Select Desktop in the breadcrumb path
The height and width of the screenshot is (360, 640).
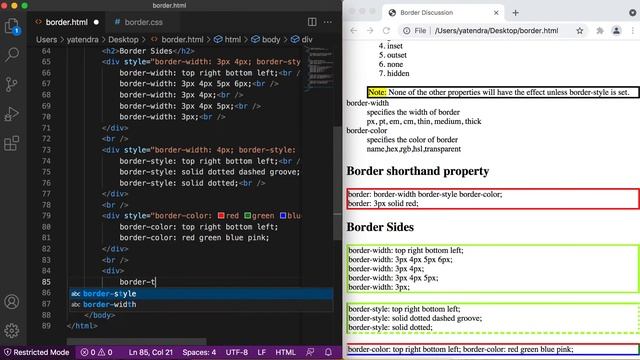[123, 40]
